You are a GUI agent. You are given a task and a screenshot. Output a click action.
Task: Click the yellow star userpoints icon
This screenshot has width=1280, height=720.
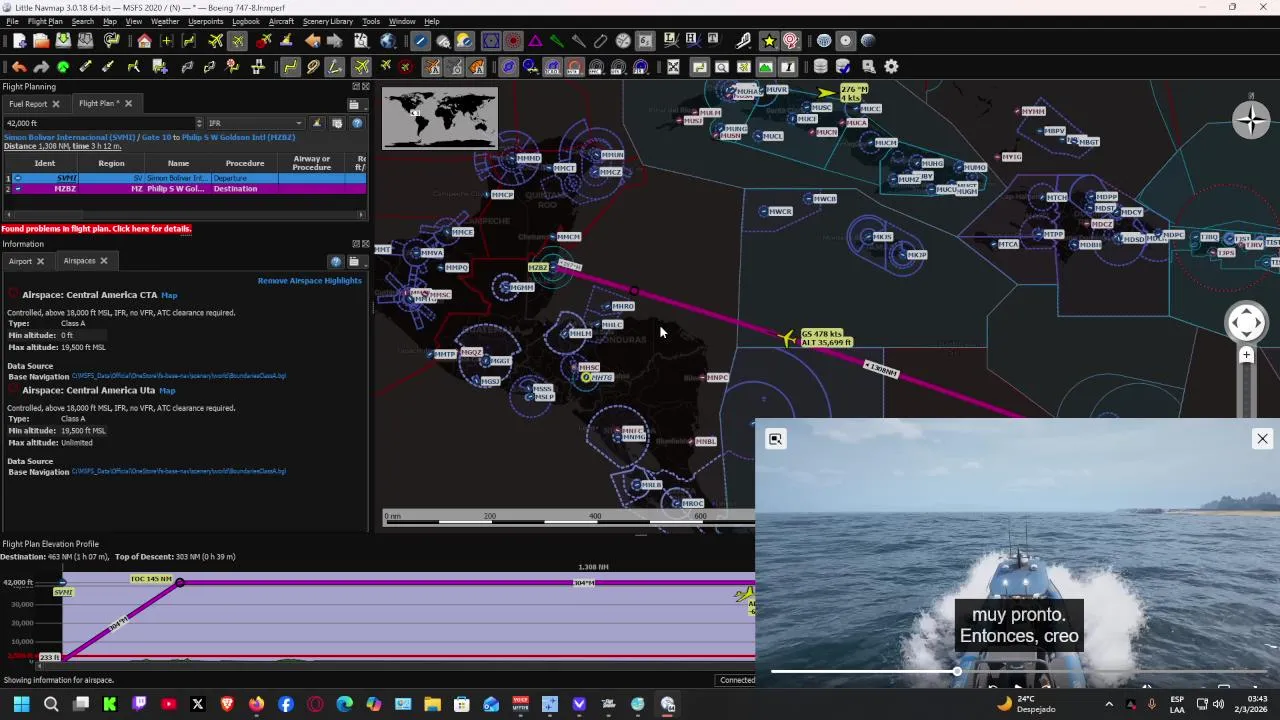(x=768, y=41)
